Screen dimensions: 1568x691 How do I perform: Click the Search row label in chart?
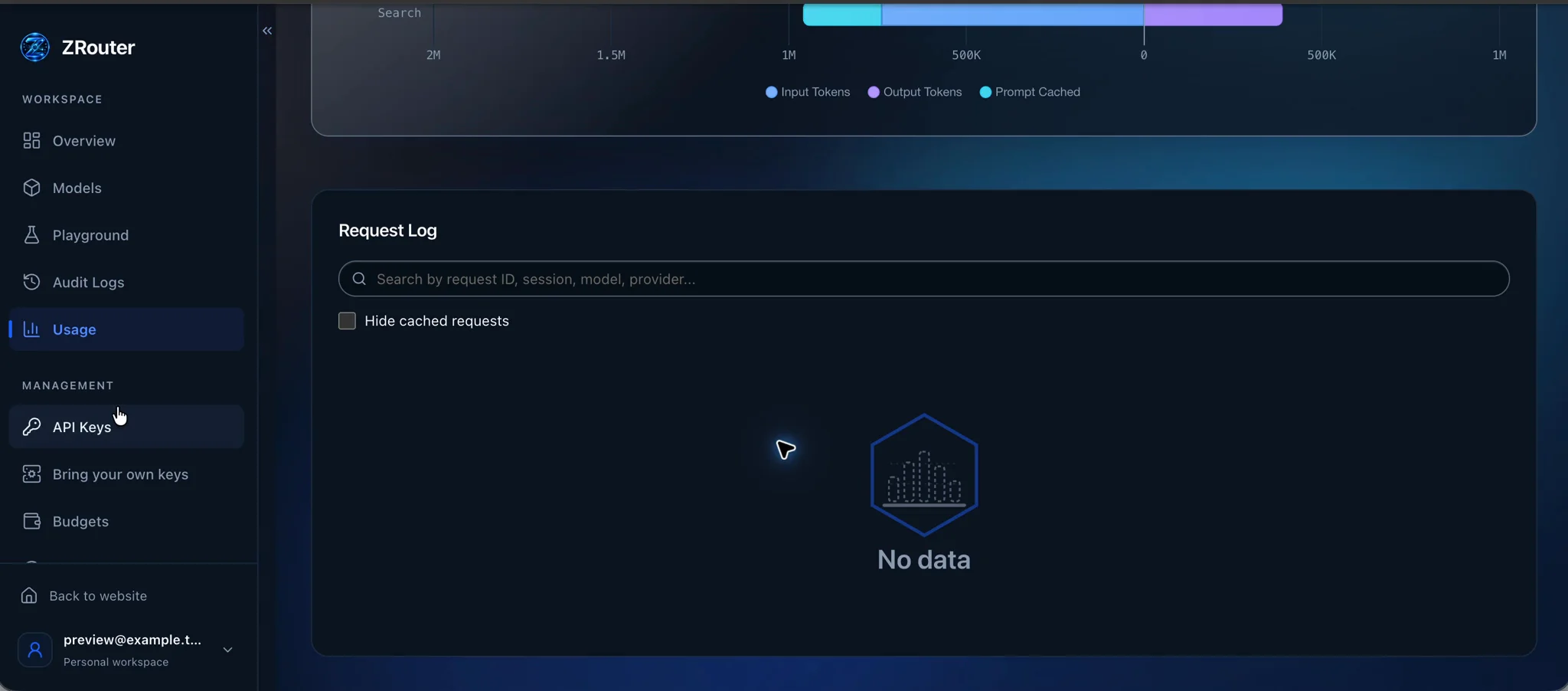[x=399, y=13]
